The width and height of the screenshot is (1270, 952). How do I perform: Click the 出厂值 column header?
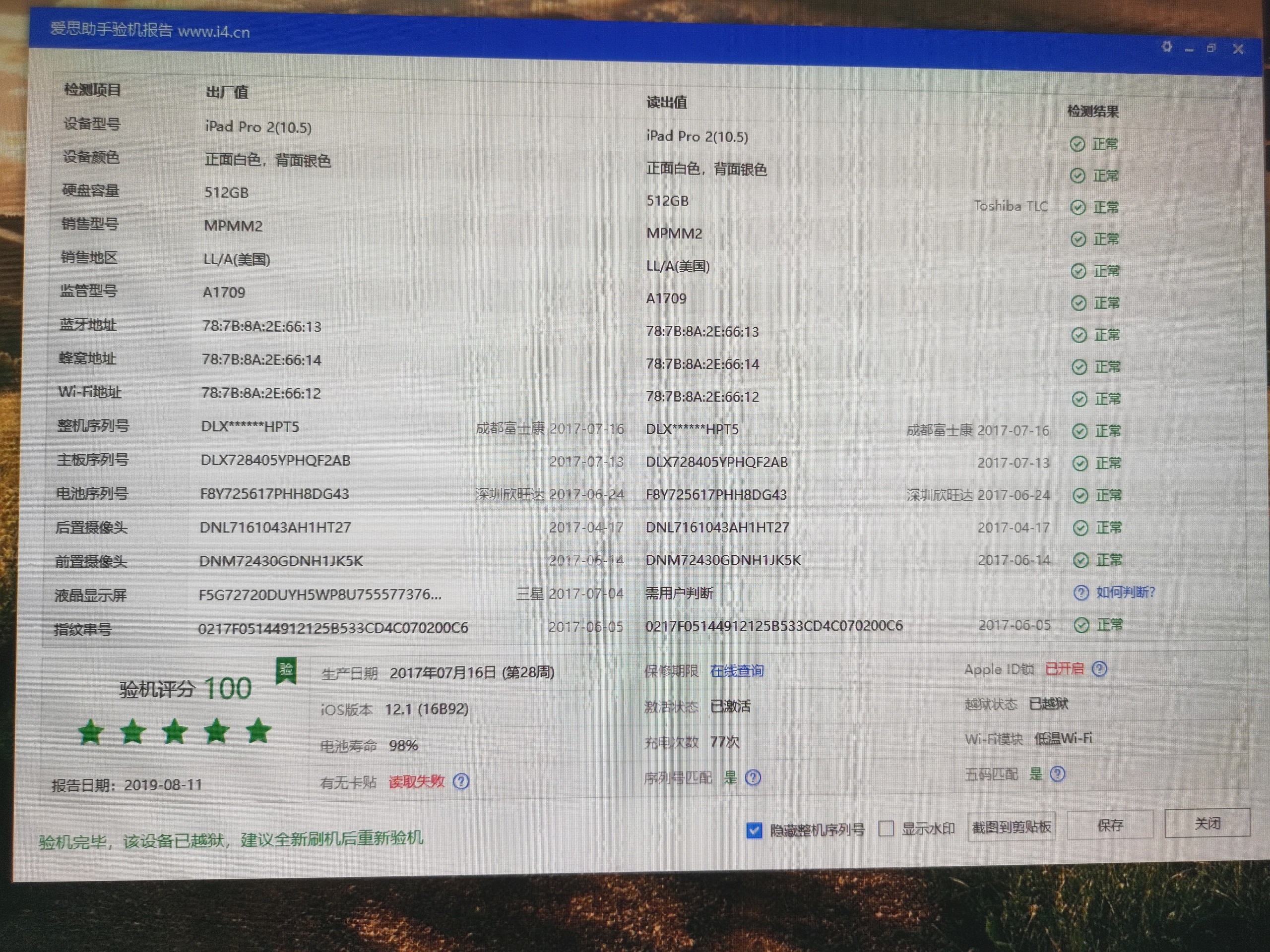[x=227, y=92]
